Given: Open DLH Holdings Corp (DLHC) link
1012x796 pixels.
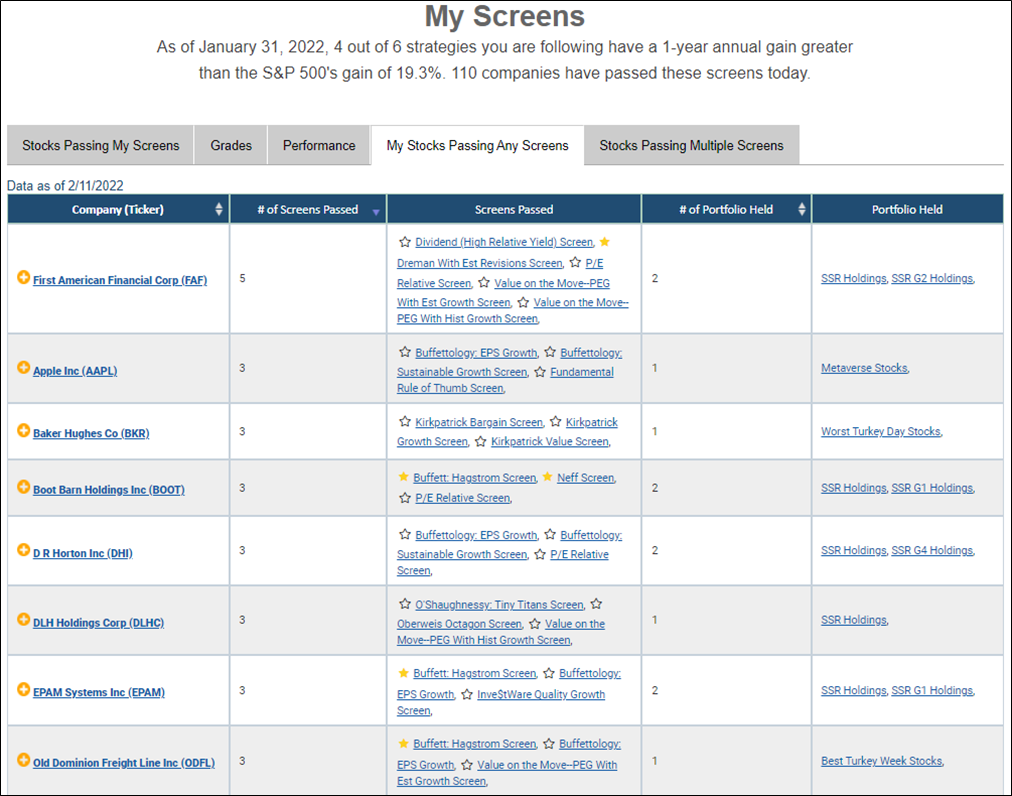Looking at the screenshot, I should pos(99,622).
